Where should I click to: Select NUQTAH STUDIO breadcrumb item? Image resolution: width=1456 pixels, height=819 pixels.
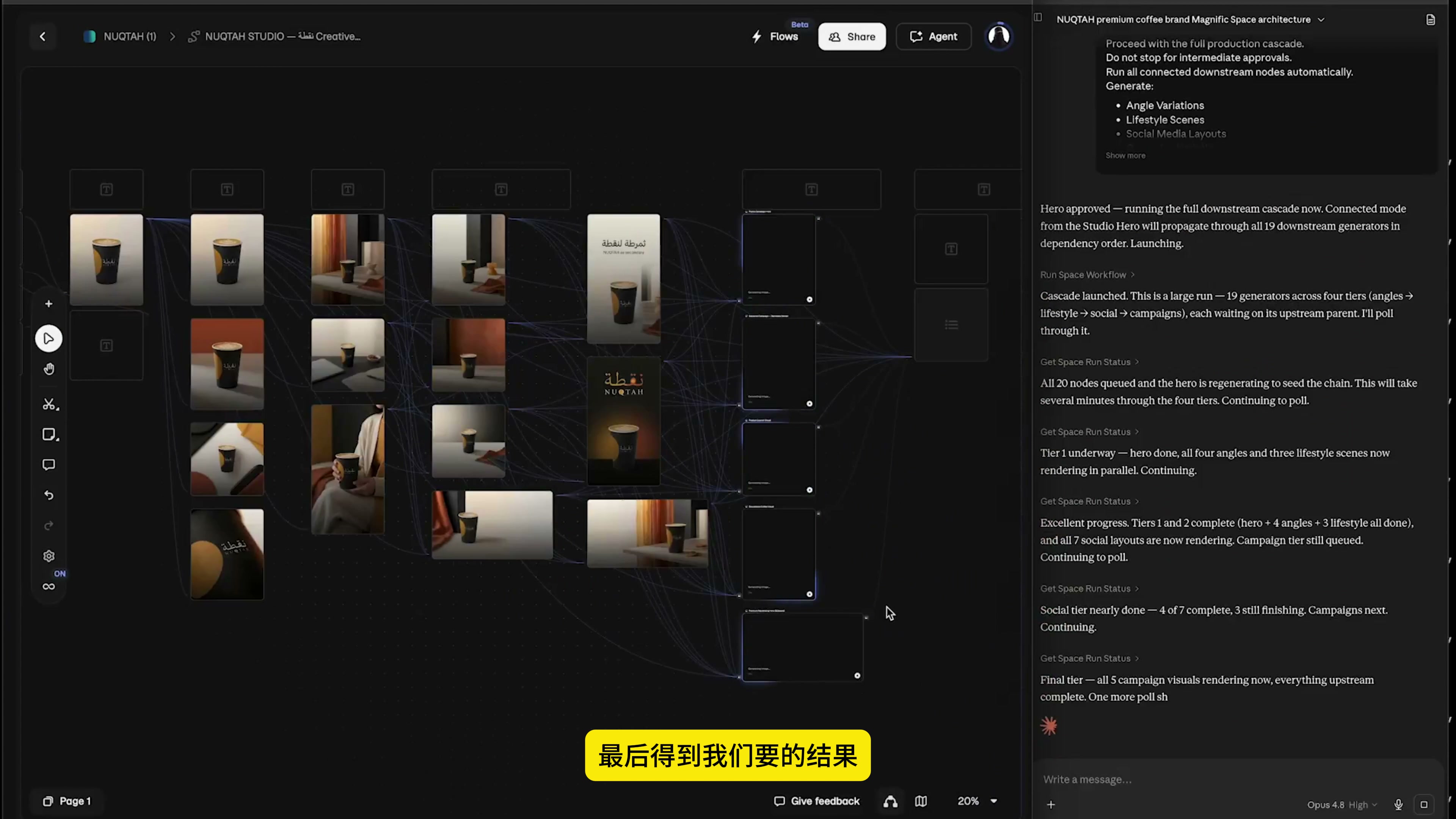pyautogui.click(x=274, y=36)
